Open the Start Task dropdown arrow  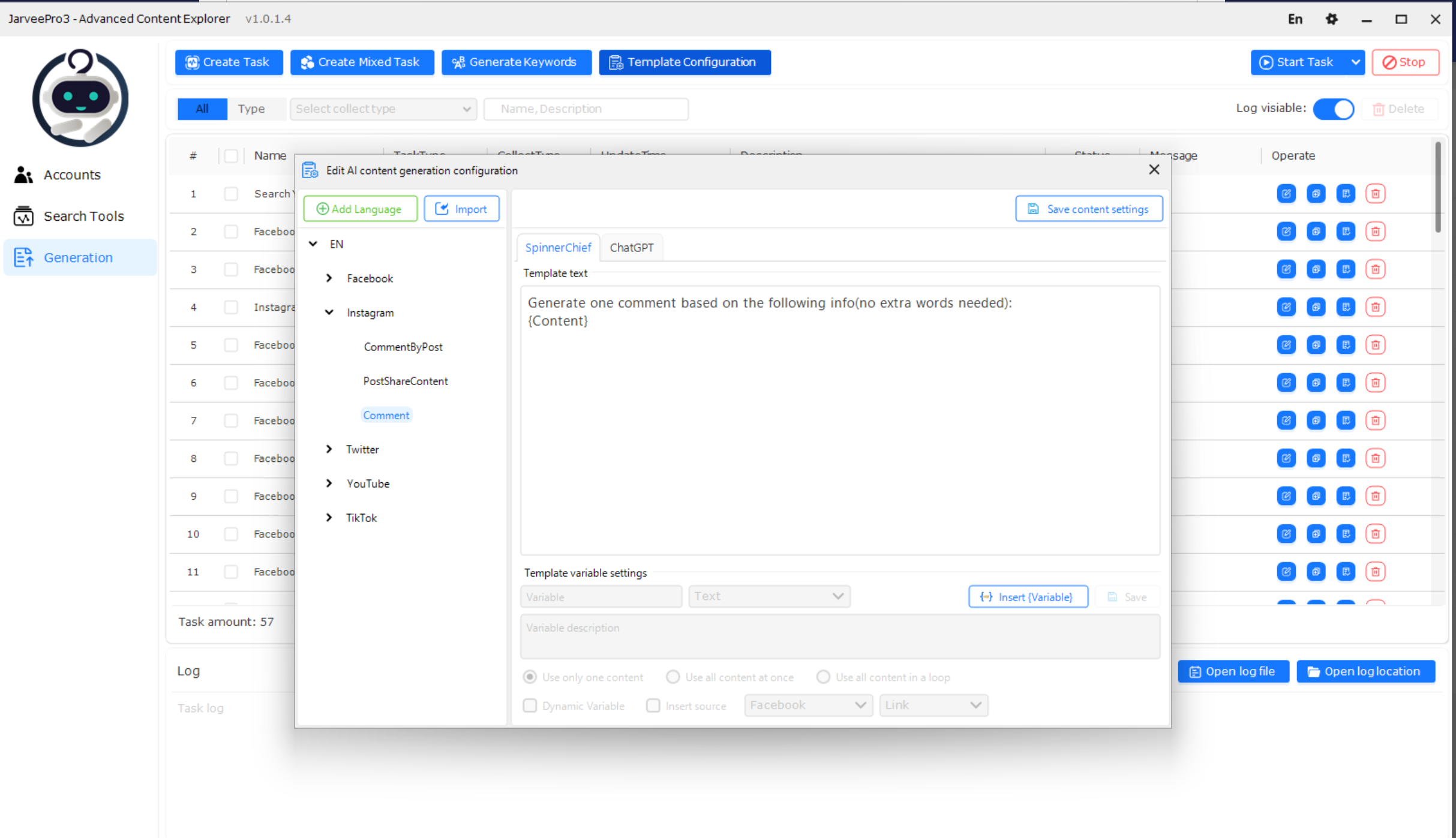click(x=1355, y=62)
